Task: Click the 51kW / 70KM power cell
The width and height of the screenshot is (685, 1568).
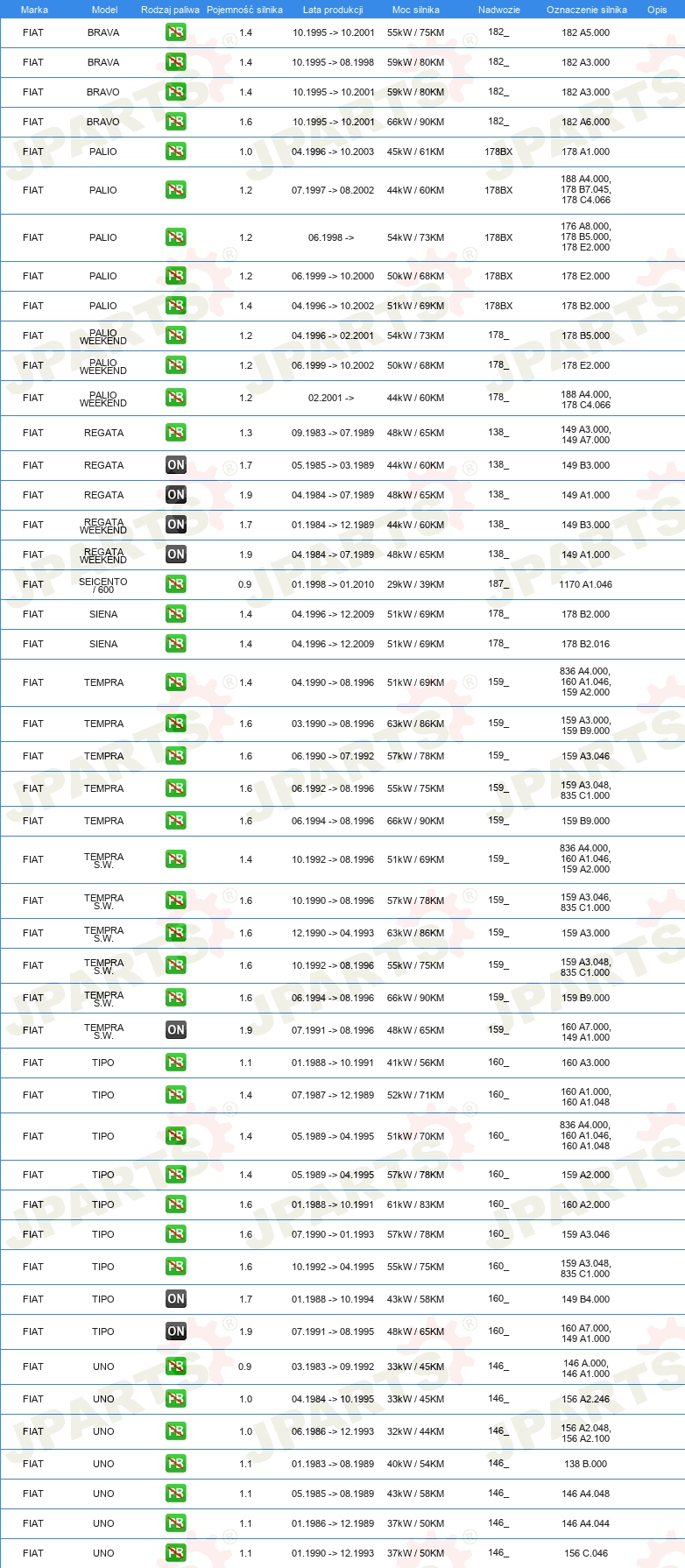Action: point(416,1136)
